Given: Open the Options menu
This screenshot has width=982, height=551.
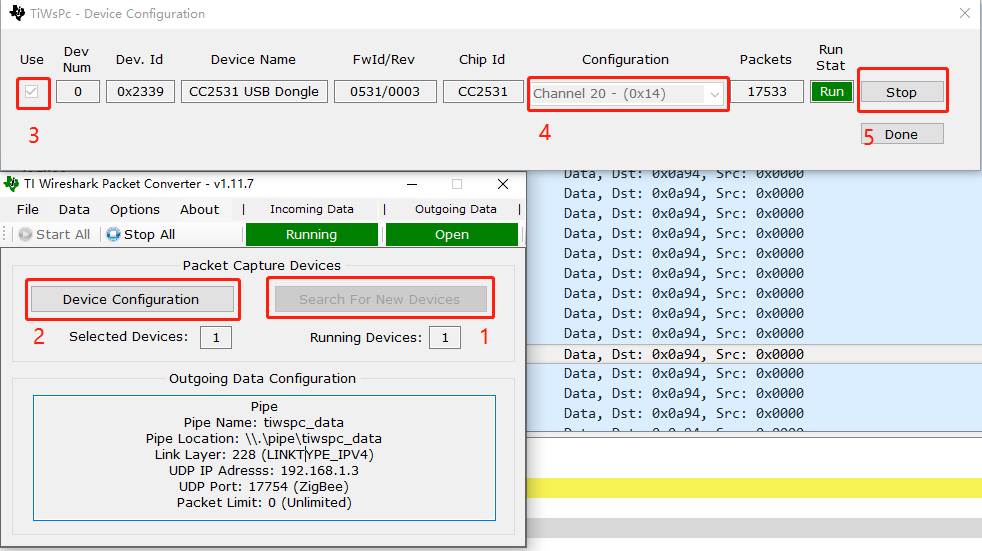Looking at the screenshot, I should [x=135, y=209].
